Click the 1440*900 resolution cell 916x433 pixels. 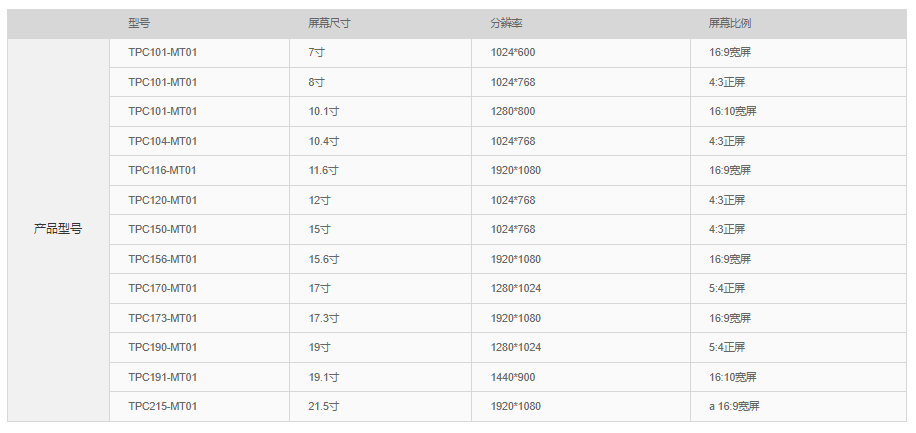point(512,377)
